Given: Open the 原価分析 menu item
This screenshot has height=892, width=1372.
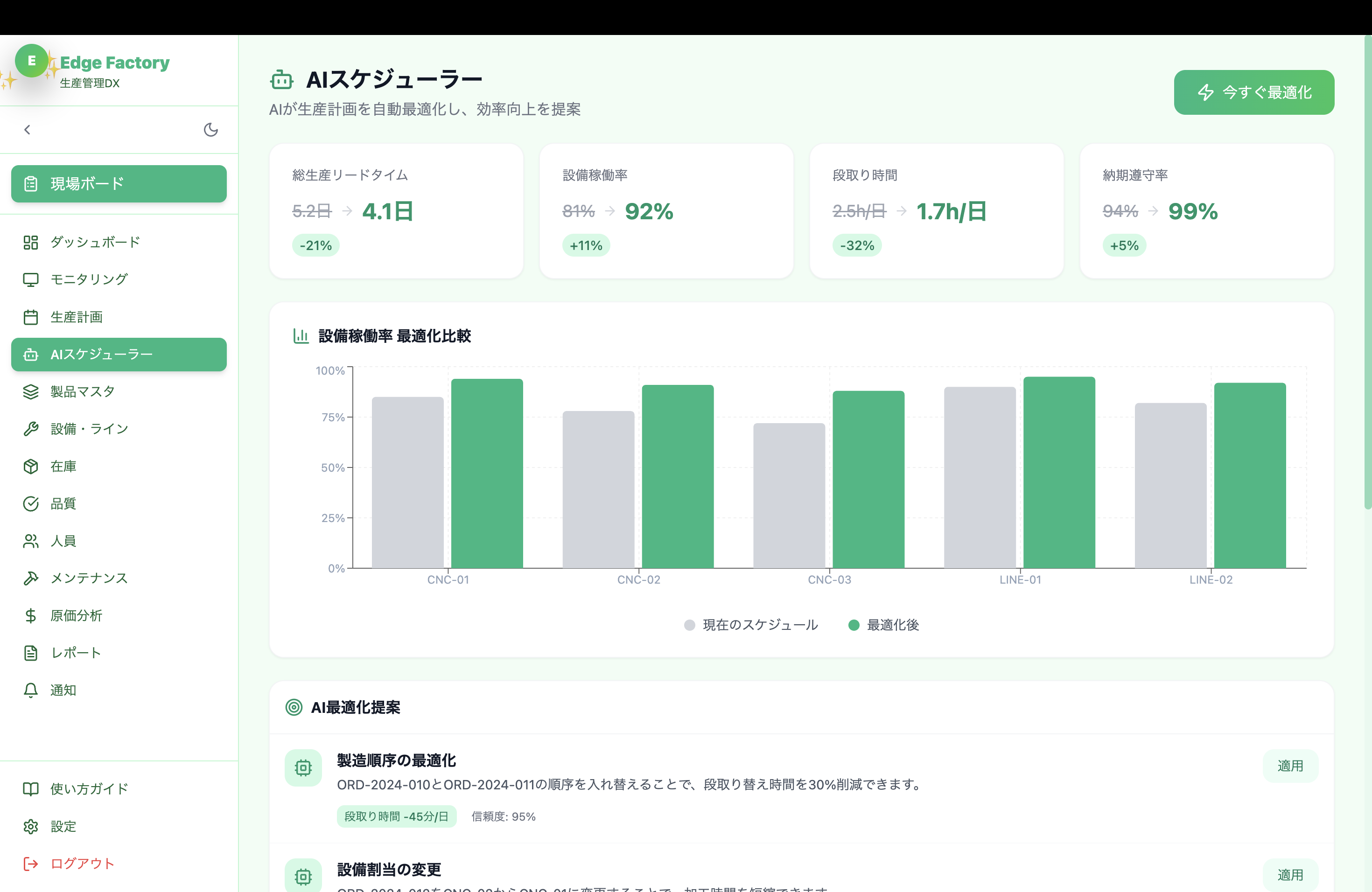Looking at the screenshot, I should (76, 615).
